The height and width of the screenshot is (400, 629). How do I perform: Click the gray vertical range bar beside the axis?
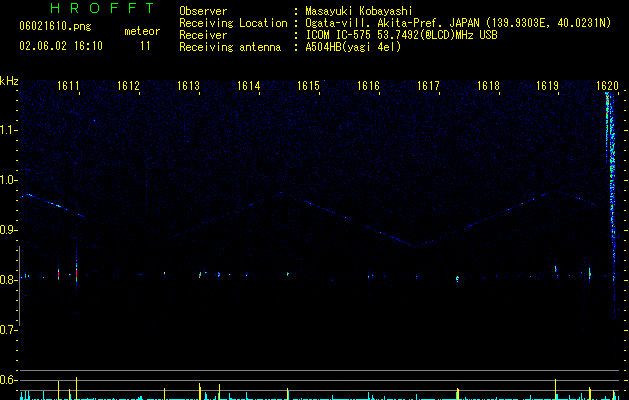pos(19,286)
